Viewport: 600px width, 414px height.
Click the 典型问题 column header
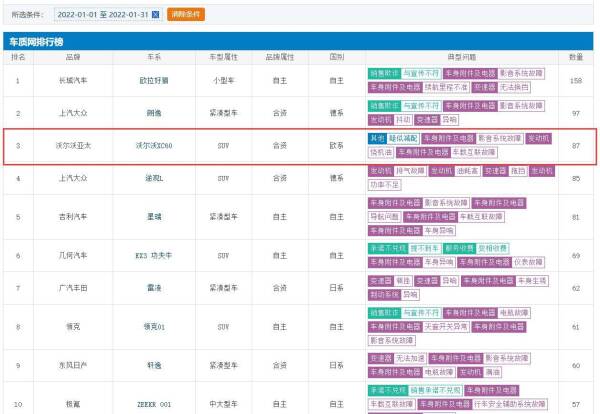461,57
